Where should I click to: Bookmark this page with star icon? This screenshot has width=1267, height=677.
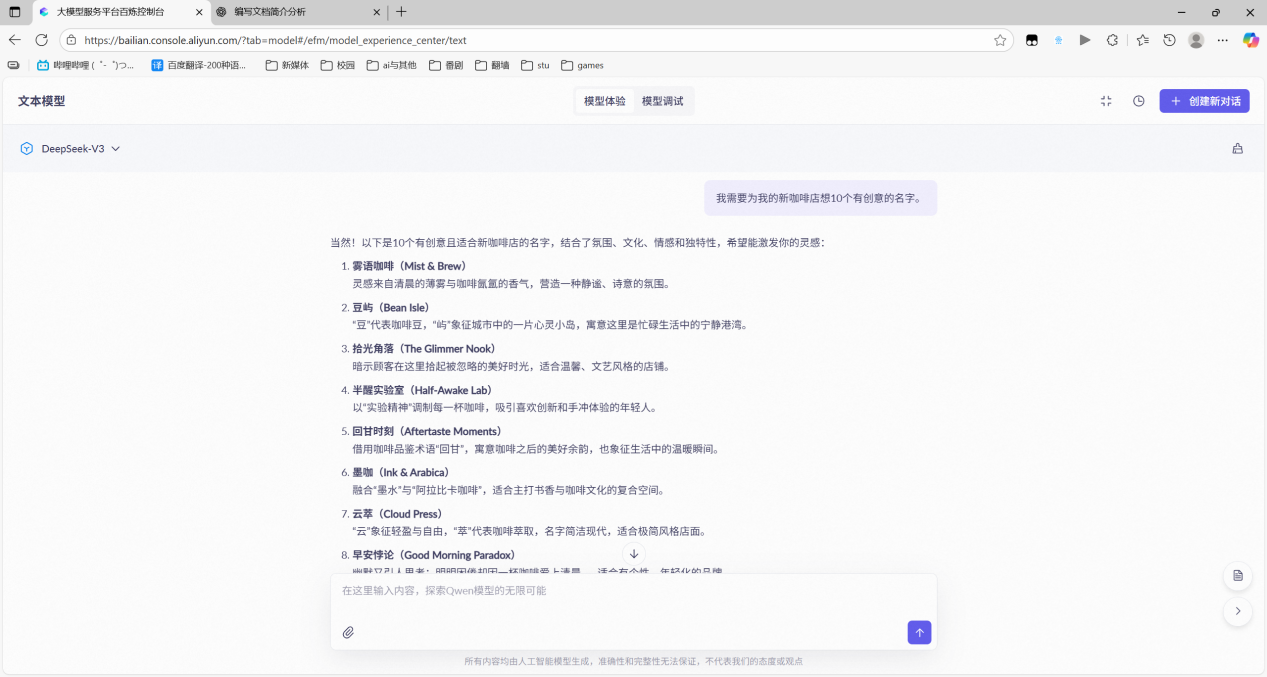point(1000,40)
